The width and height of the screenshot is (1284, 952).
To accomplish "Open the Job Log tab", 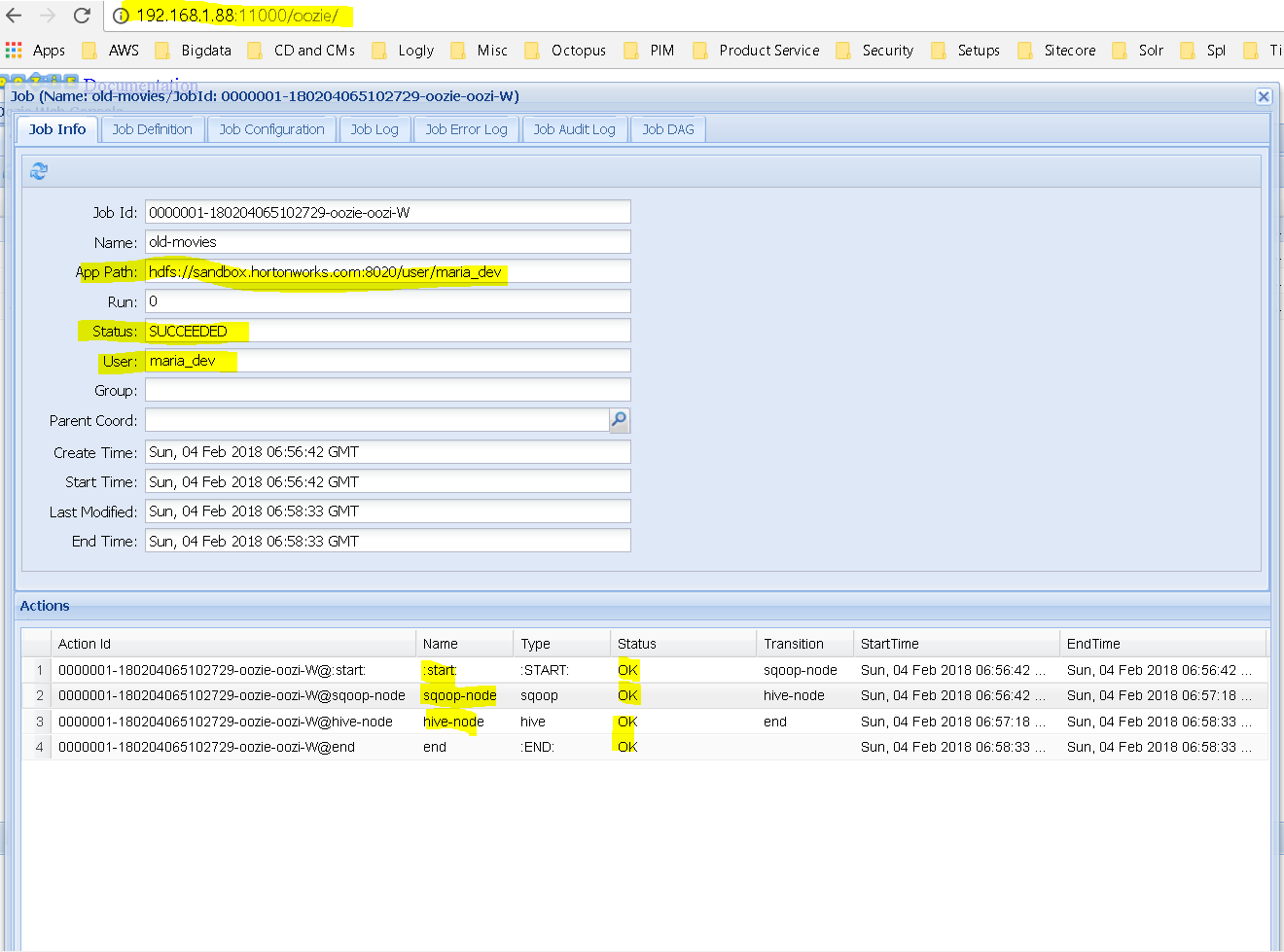I will pyautogui.click(x=374, y=129).
